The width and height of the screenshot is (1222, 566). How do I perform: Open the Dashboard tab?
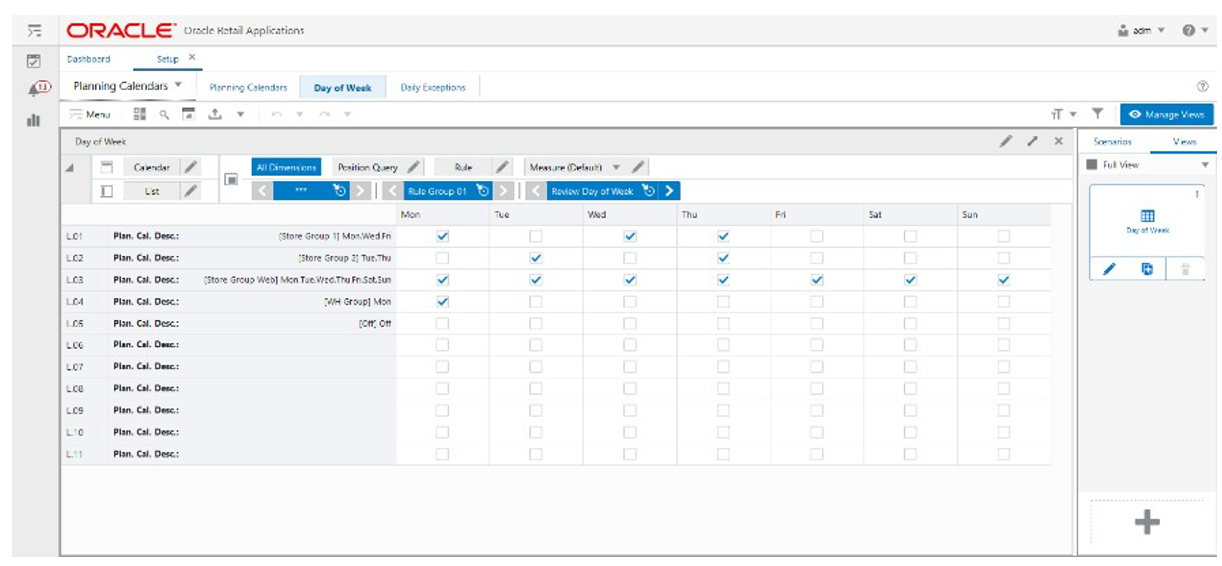point(89,59)
